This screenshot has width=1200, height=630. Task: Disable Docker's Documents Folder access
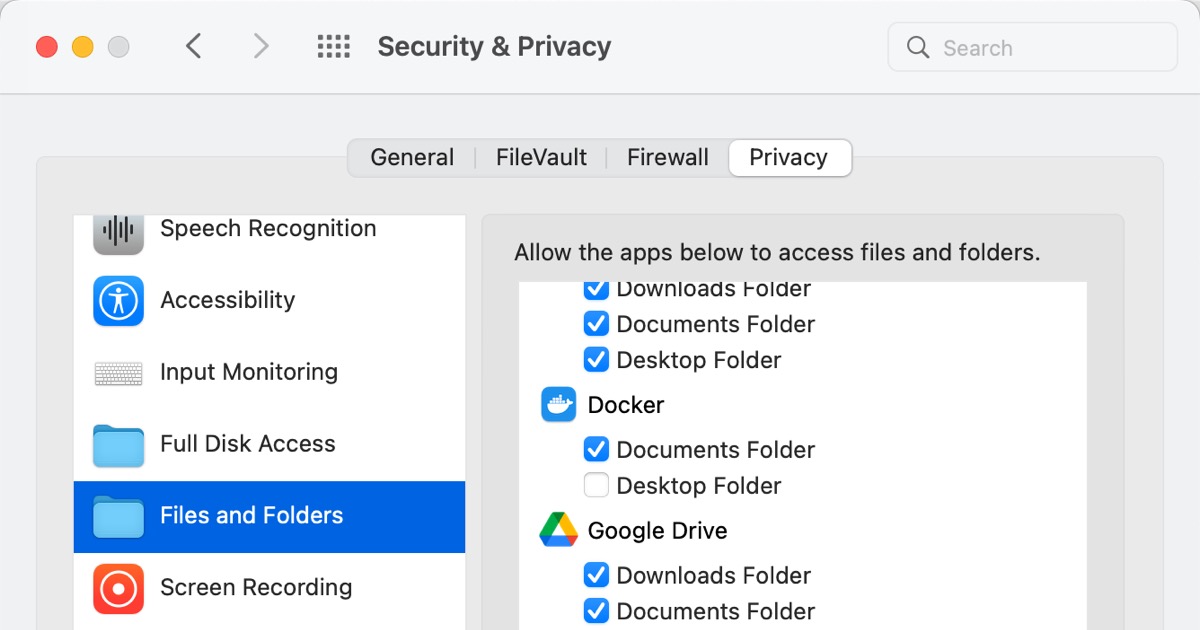(596, 450)
